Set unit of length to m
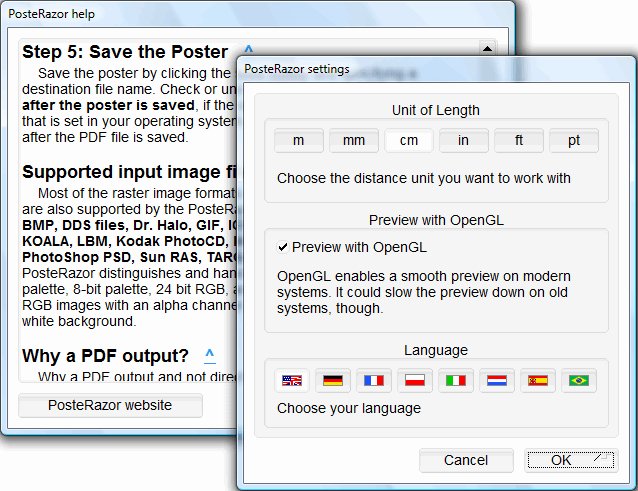 pos(299,140)
